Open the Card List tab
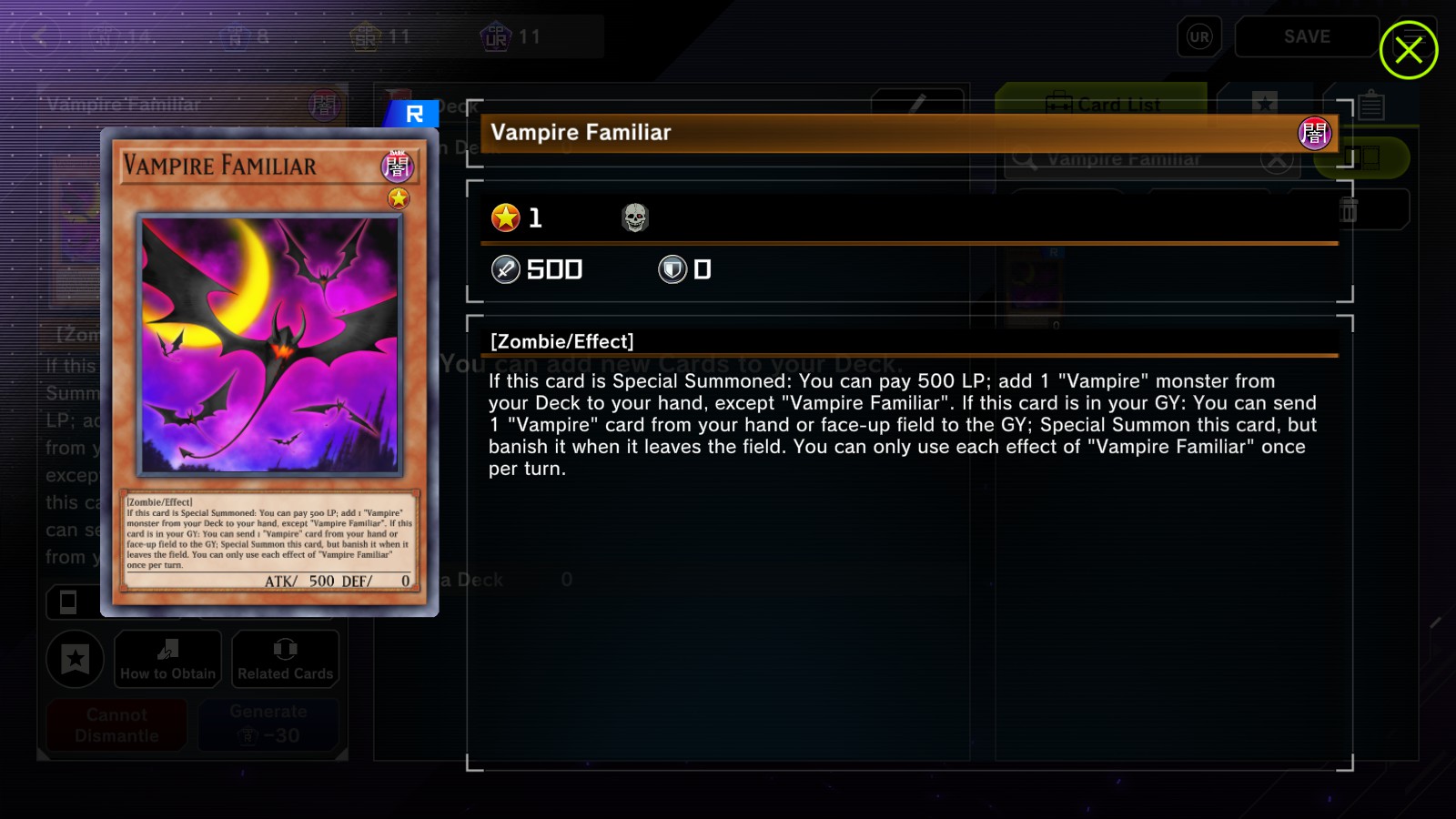The width and height of the screenshot is (1456, 819). coord(1101,104)
